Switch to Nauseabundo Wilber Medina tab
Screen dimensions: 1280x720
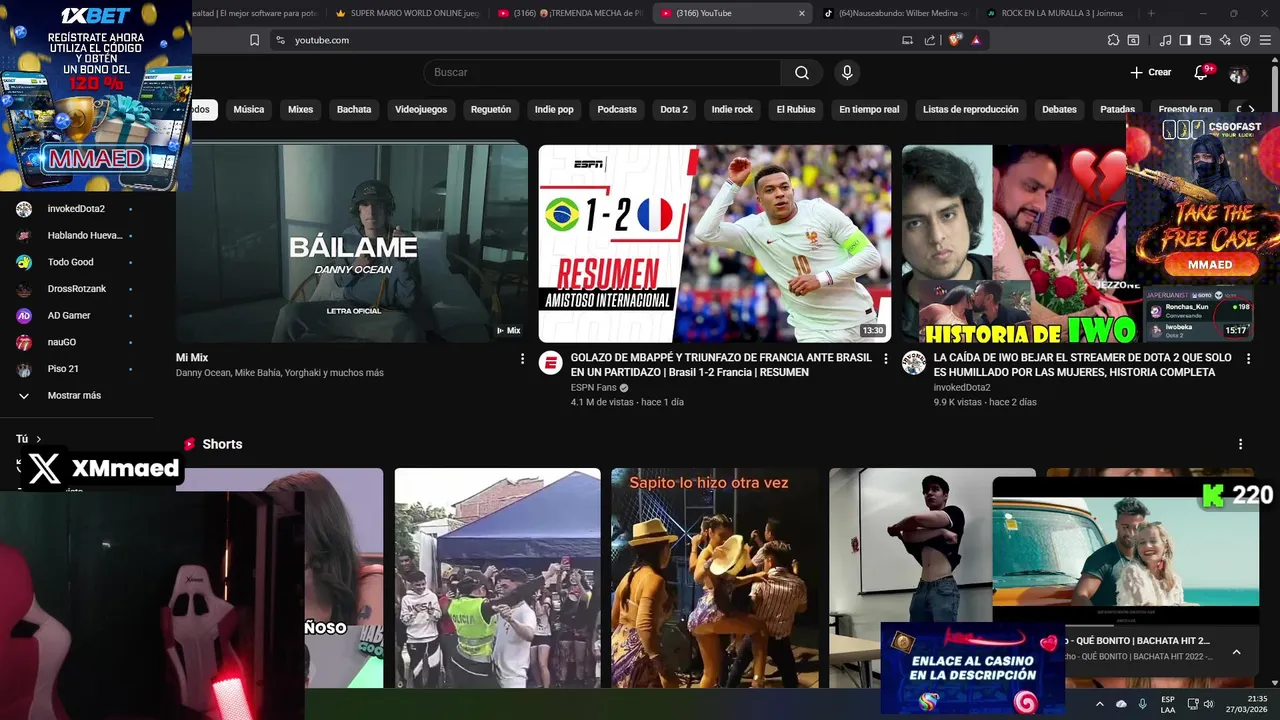(896, 13)
